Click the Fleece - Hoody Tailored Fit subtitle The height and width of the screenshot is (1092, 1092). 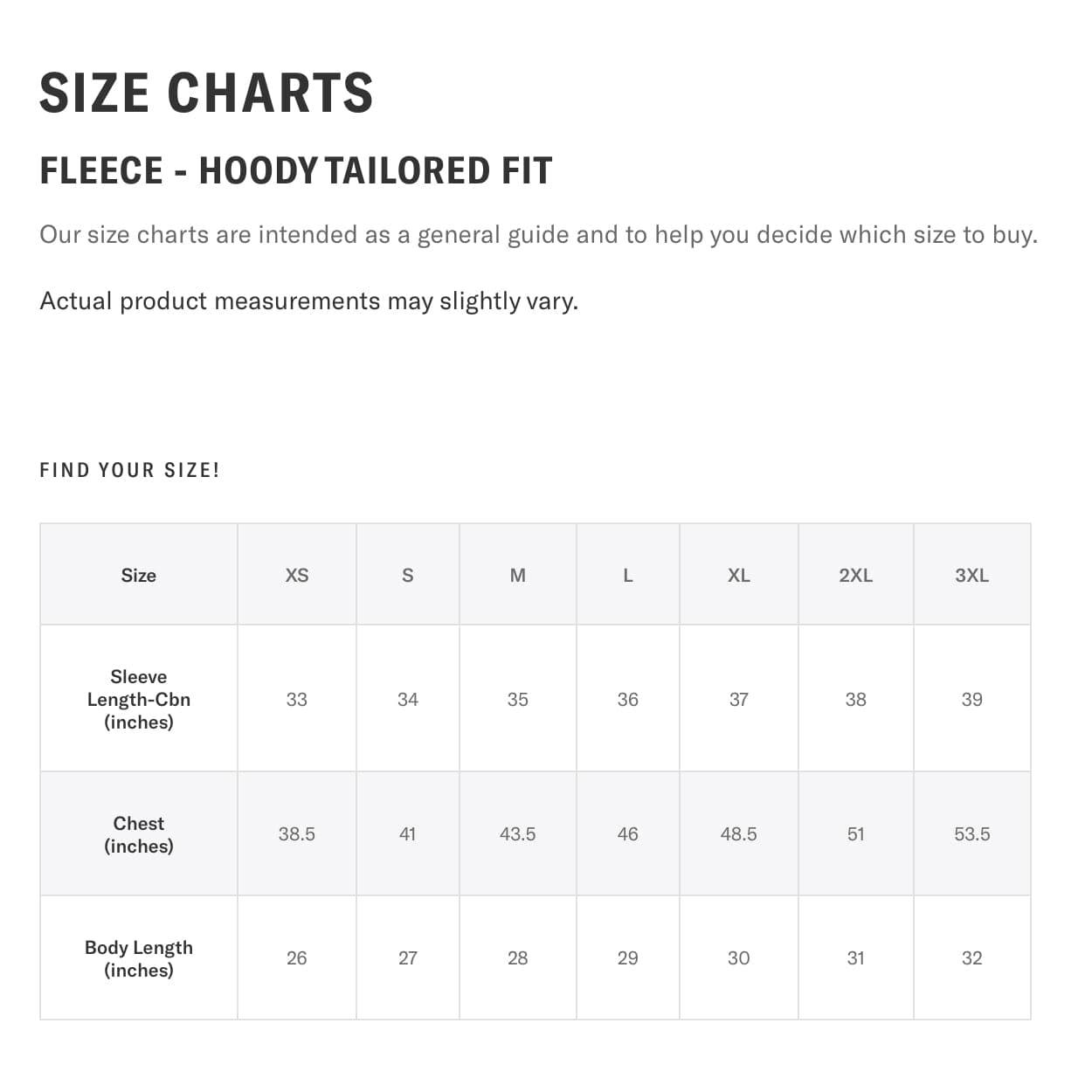pos(296,170)
